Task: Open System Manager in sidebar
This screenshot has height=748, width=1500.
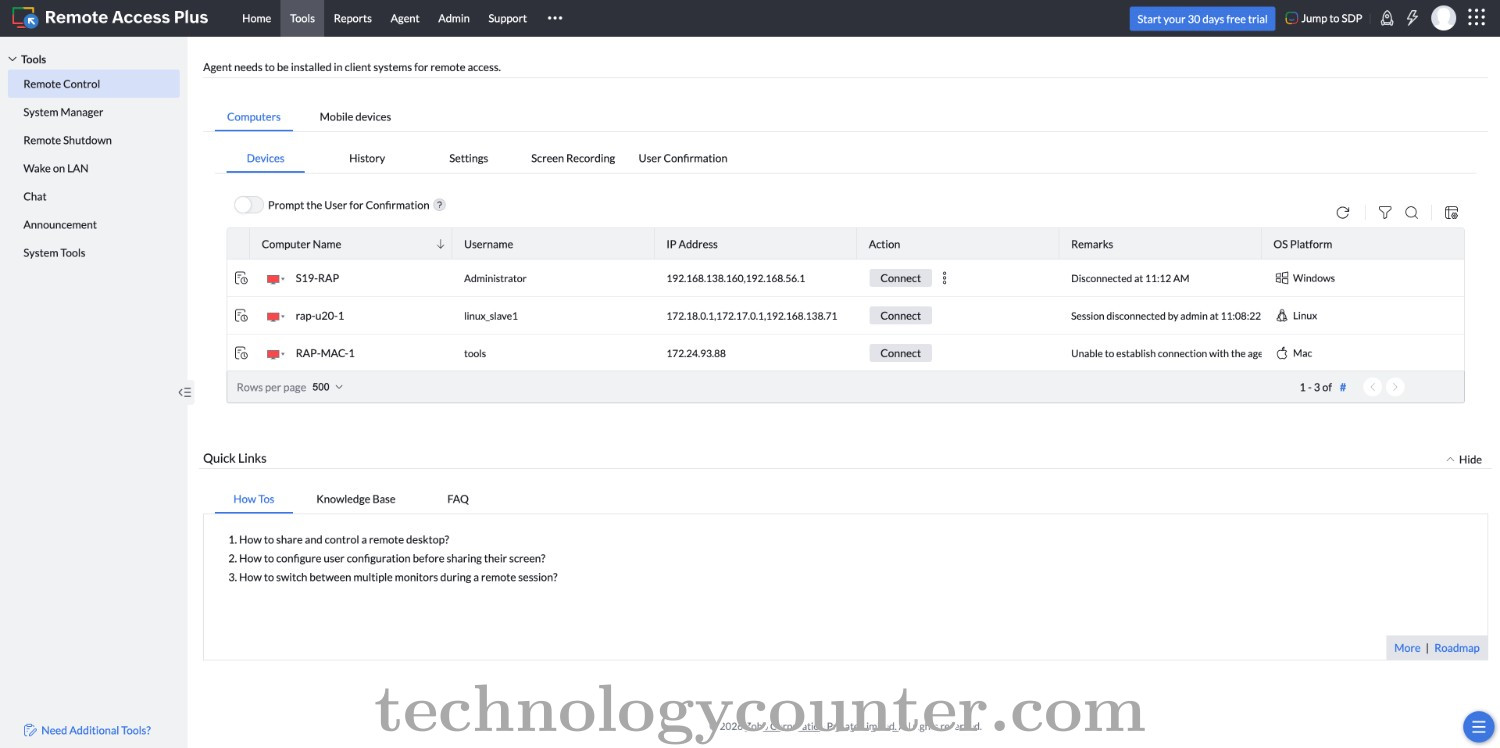Action: pos(63,112)
